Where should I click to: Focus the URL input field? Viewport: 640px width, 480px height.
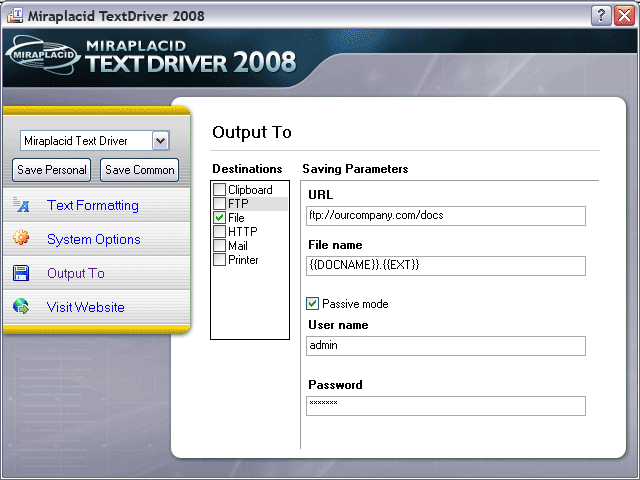(446, 216)
